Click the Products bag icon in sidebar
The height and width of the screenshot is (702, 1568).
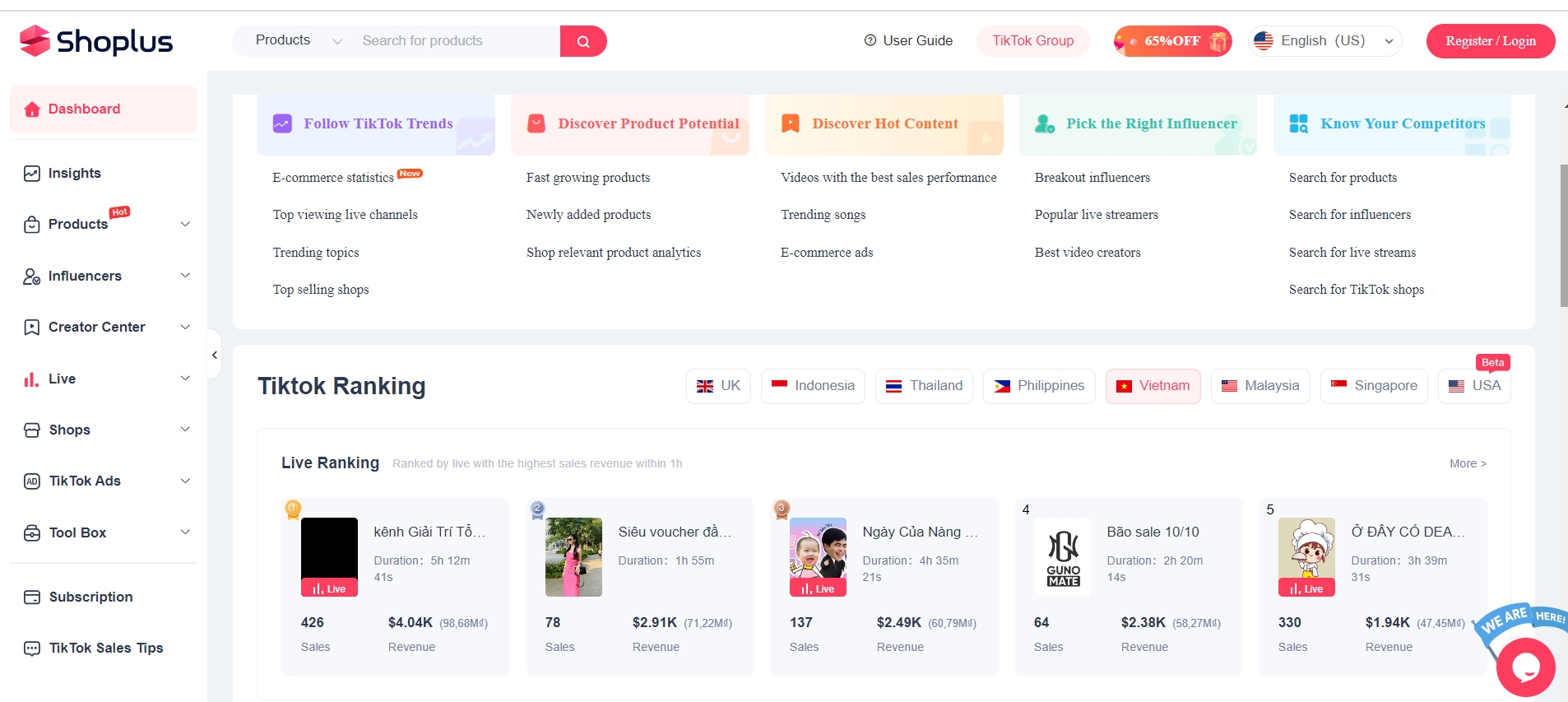[32, 225]
